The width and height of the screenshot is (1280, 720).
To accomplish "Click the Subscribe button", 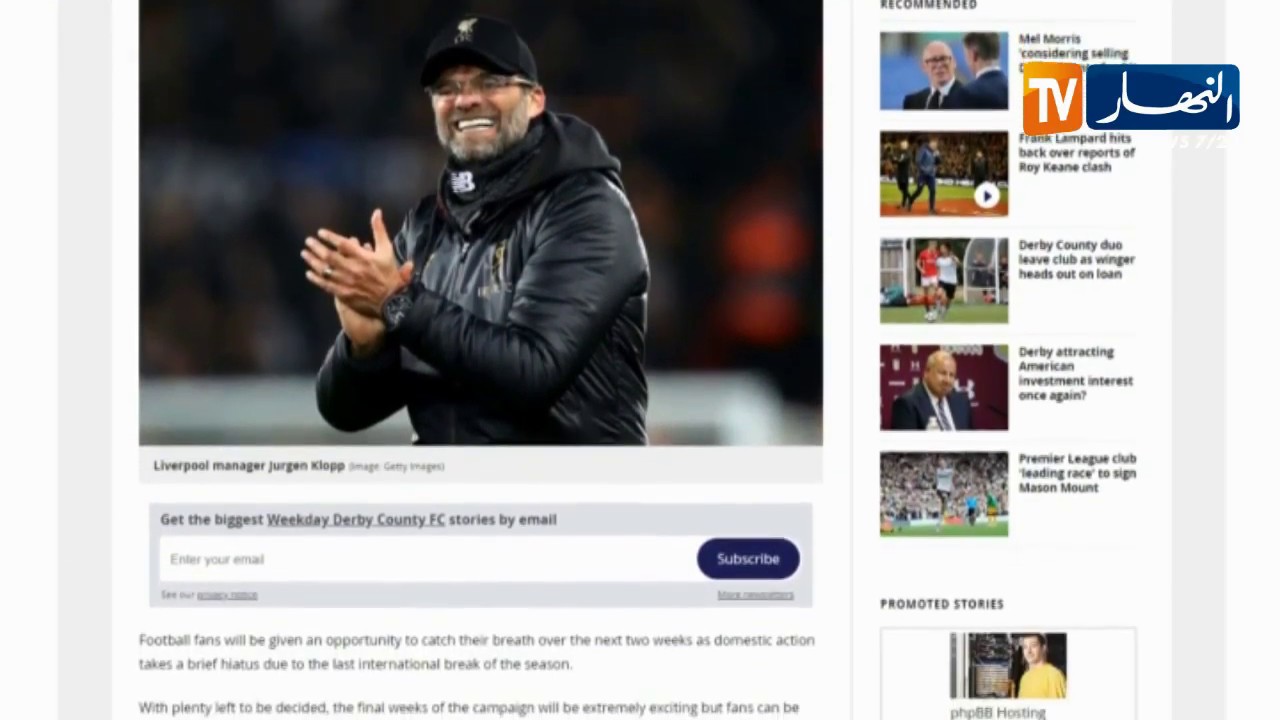I will [x=748, y=559].
